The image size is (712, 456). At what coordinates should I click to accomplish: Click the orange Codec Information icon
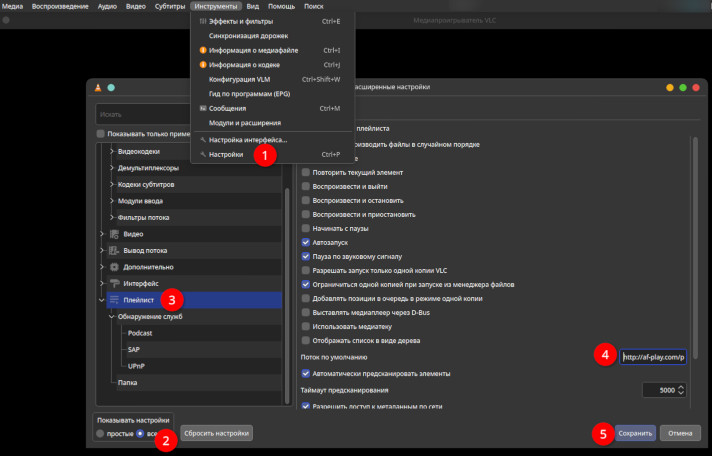click(x=203, y=64)
